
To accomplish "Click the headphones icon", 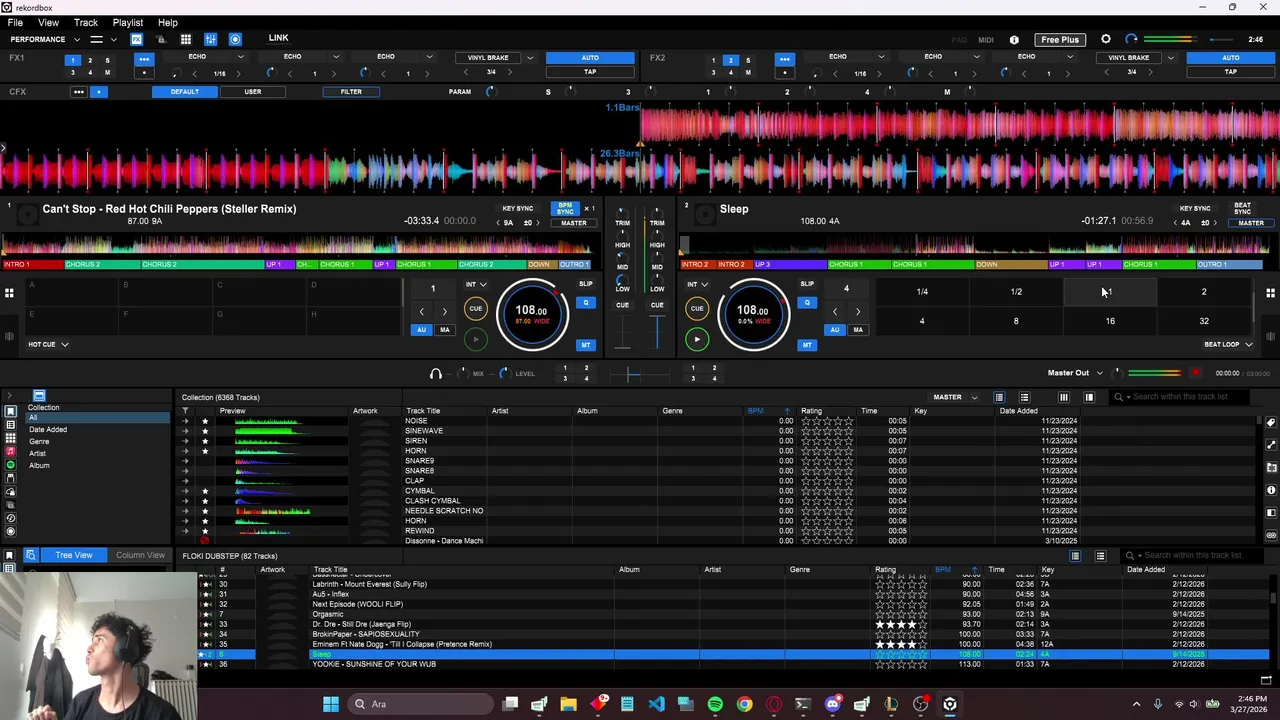I will [x=435, y=374].
